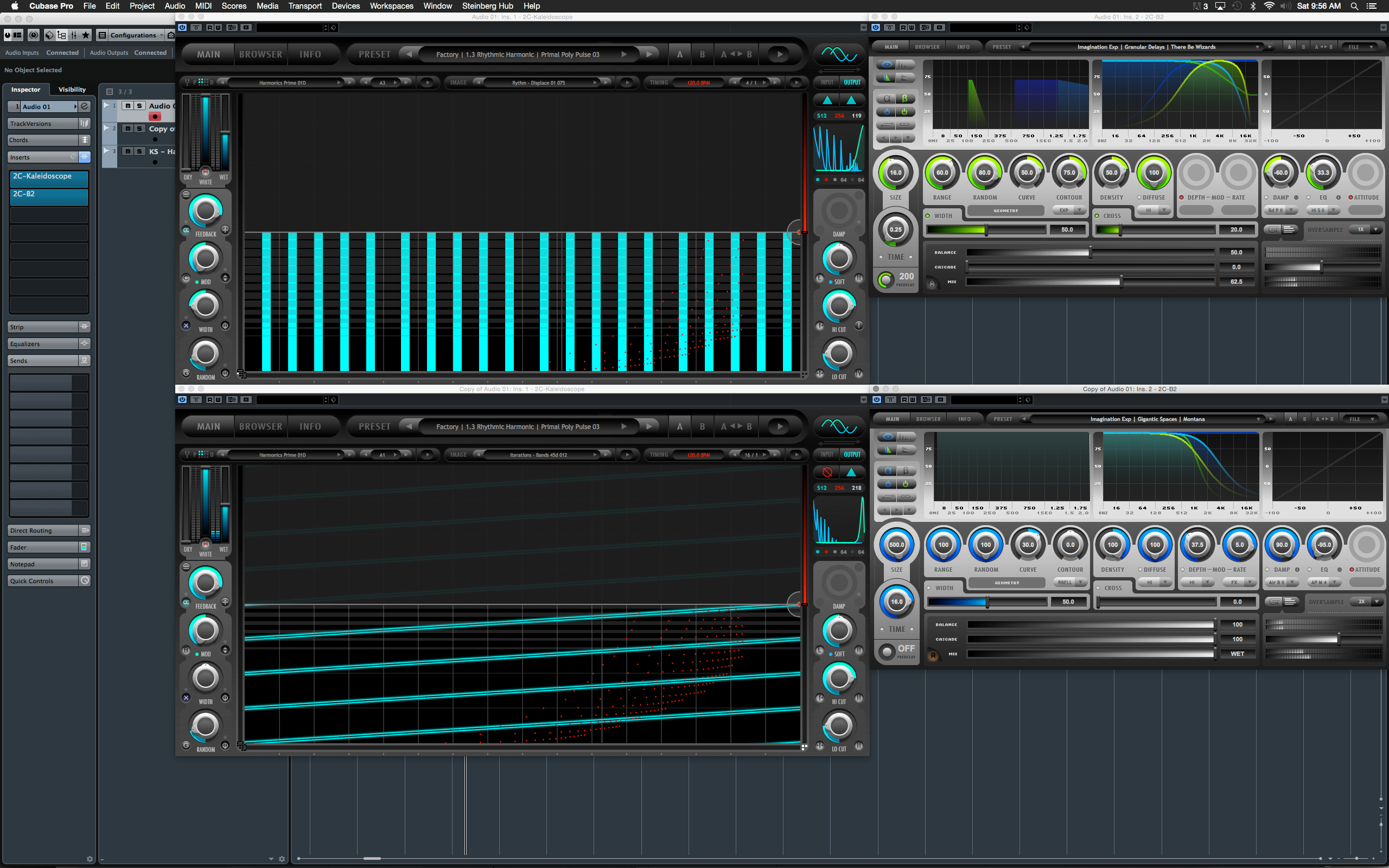The height and width of the screenshot is (868, 1389).
Task: Click the eye icon in upper 2C-B2
Action: click(x=887, y=65)
